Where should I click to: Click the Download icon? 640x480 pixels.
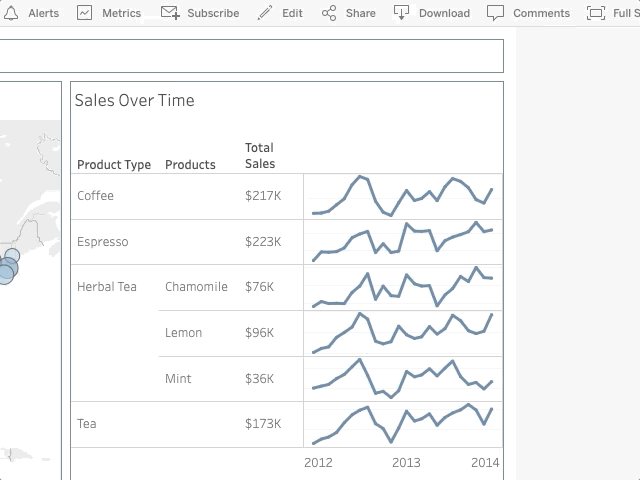coord(401,13)
